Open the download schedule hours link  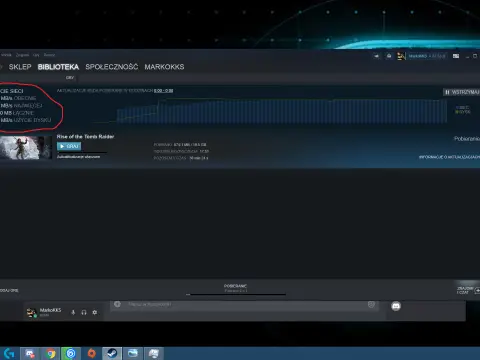[x=163, y=91]
